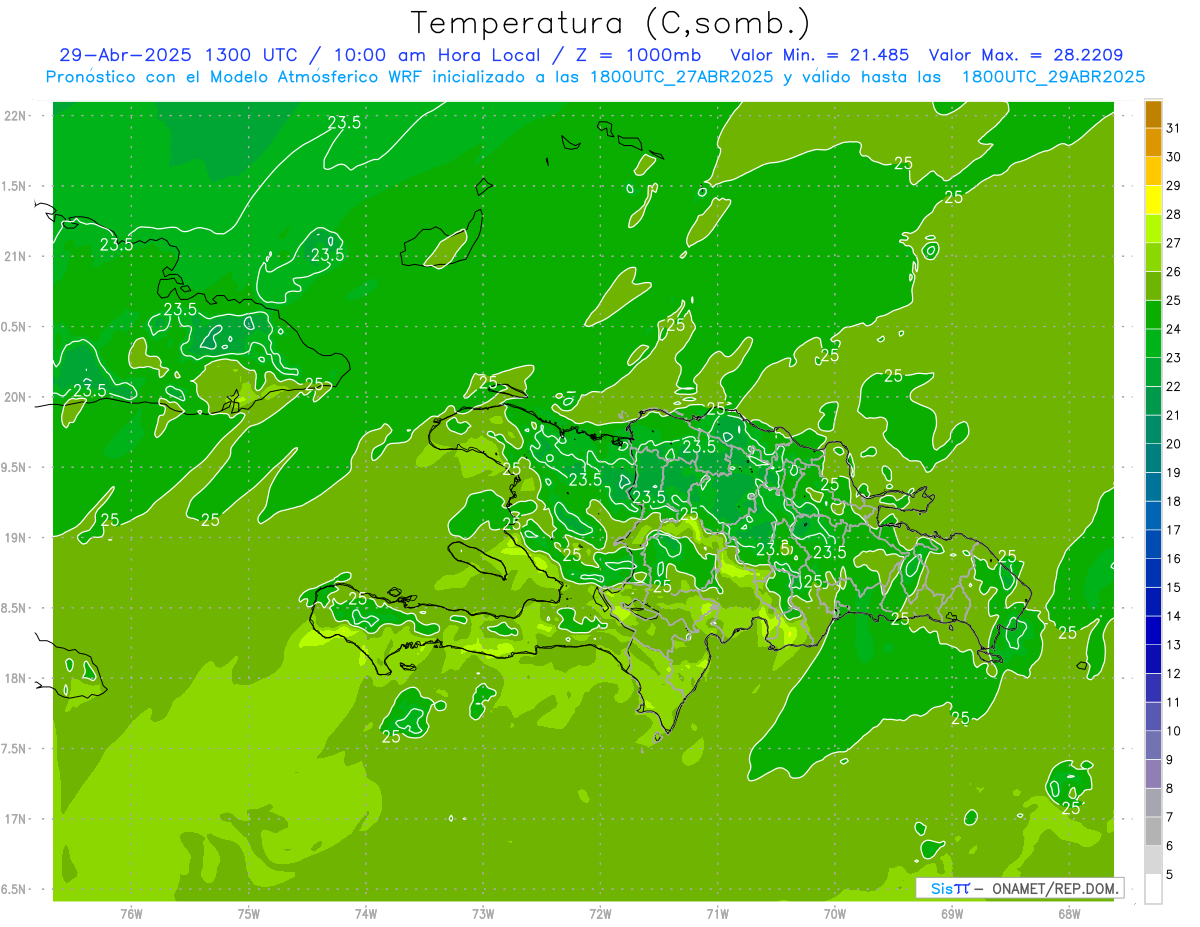
Task: Click the '70W' longitude axis label
Action: coord(835,915)
